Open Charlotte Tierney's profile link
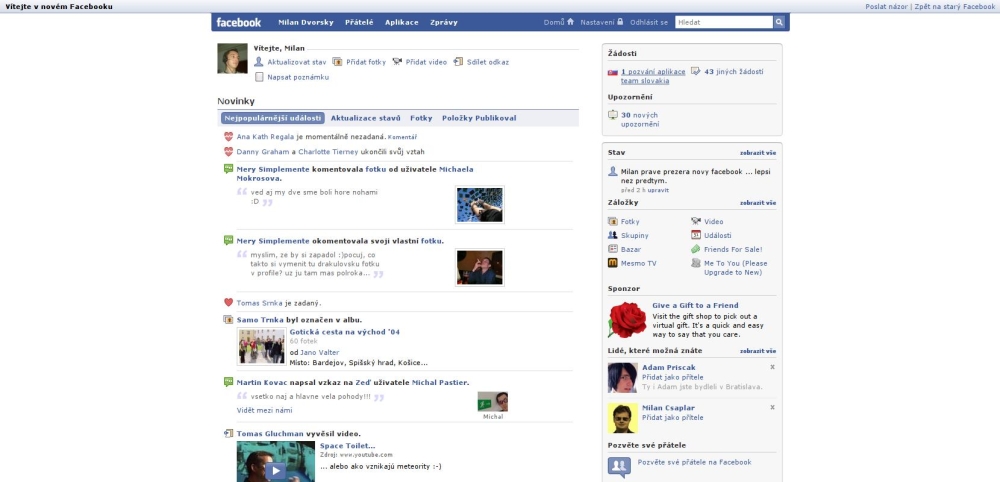The height and width of the screenshot is (482, 1000). click(328, 152)
